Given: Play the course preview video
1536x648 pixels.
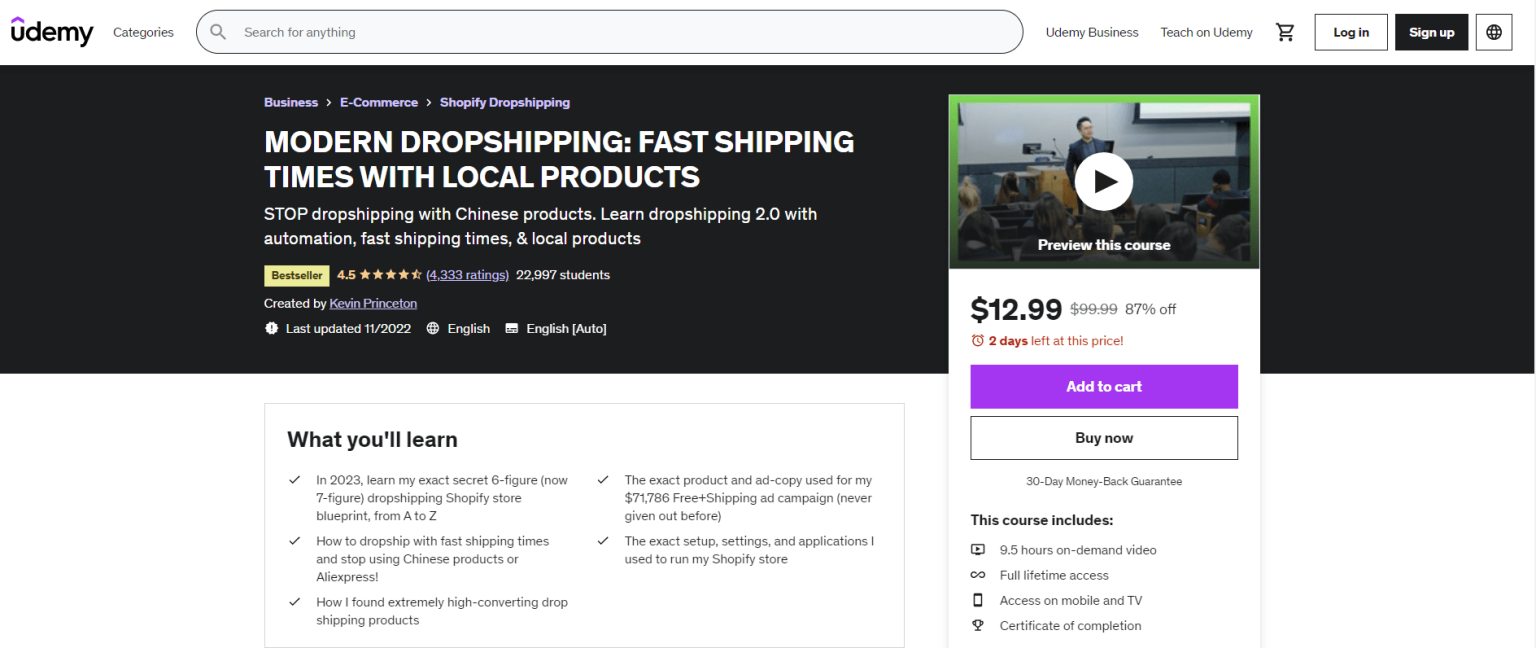Looking at the screenshot, I should pos(1103,181).
